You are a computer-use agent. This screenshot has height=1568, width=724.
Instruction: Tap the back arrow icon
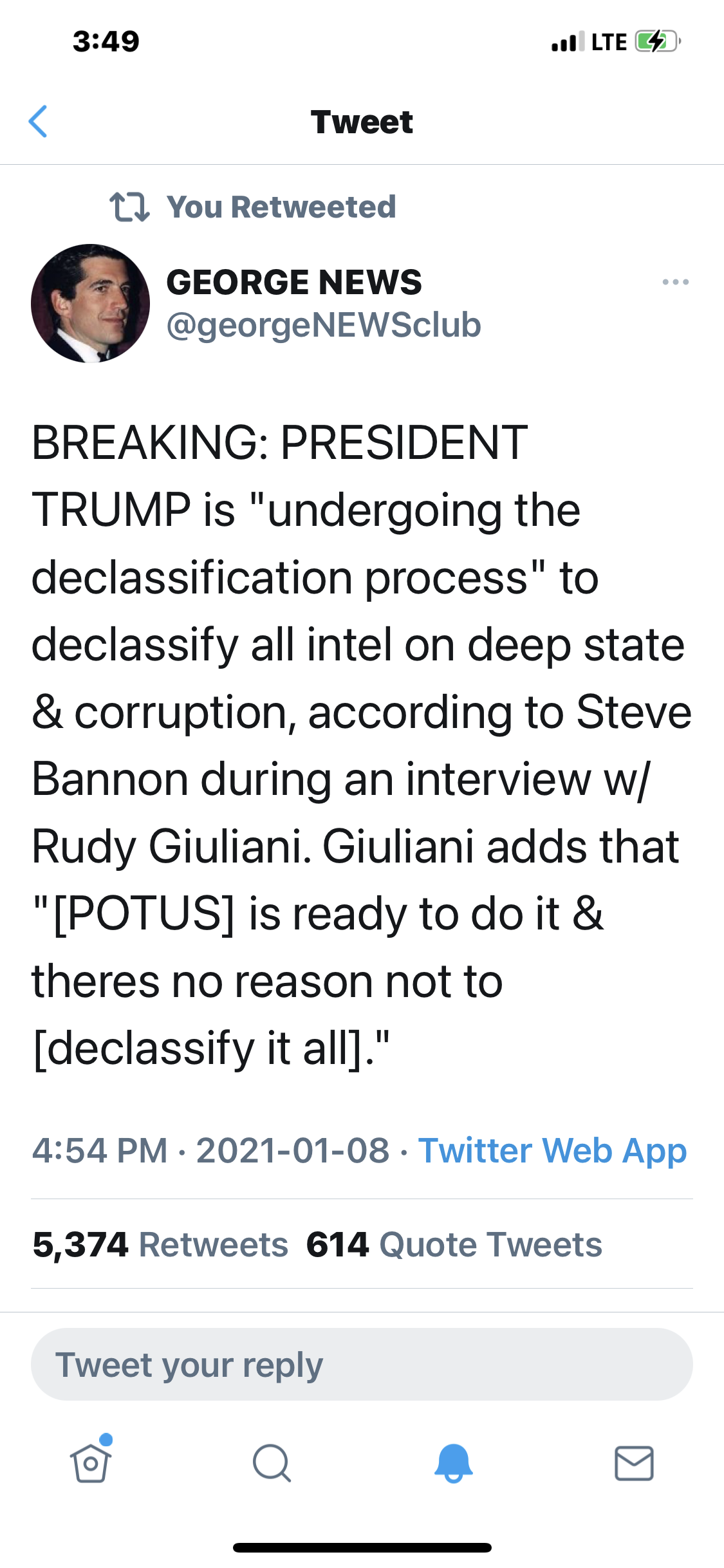(x=39, y=122)
